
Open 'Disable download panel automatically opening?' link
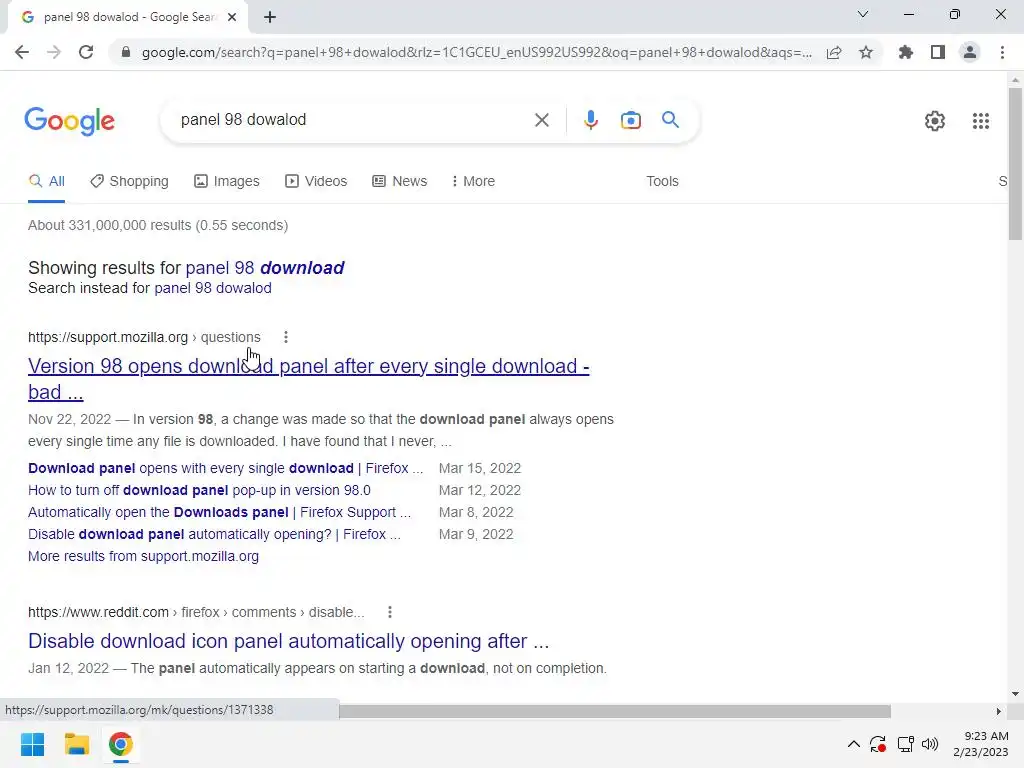pyautogui.click(x=214, y=534)
